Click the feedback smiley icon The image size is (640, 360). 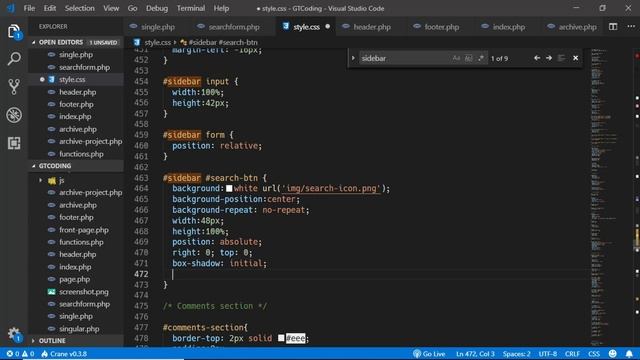tap(613, 354)
